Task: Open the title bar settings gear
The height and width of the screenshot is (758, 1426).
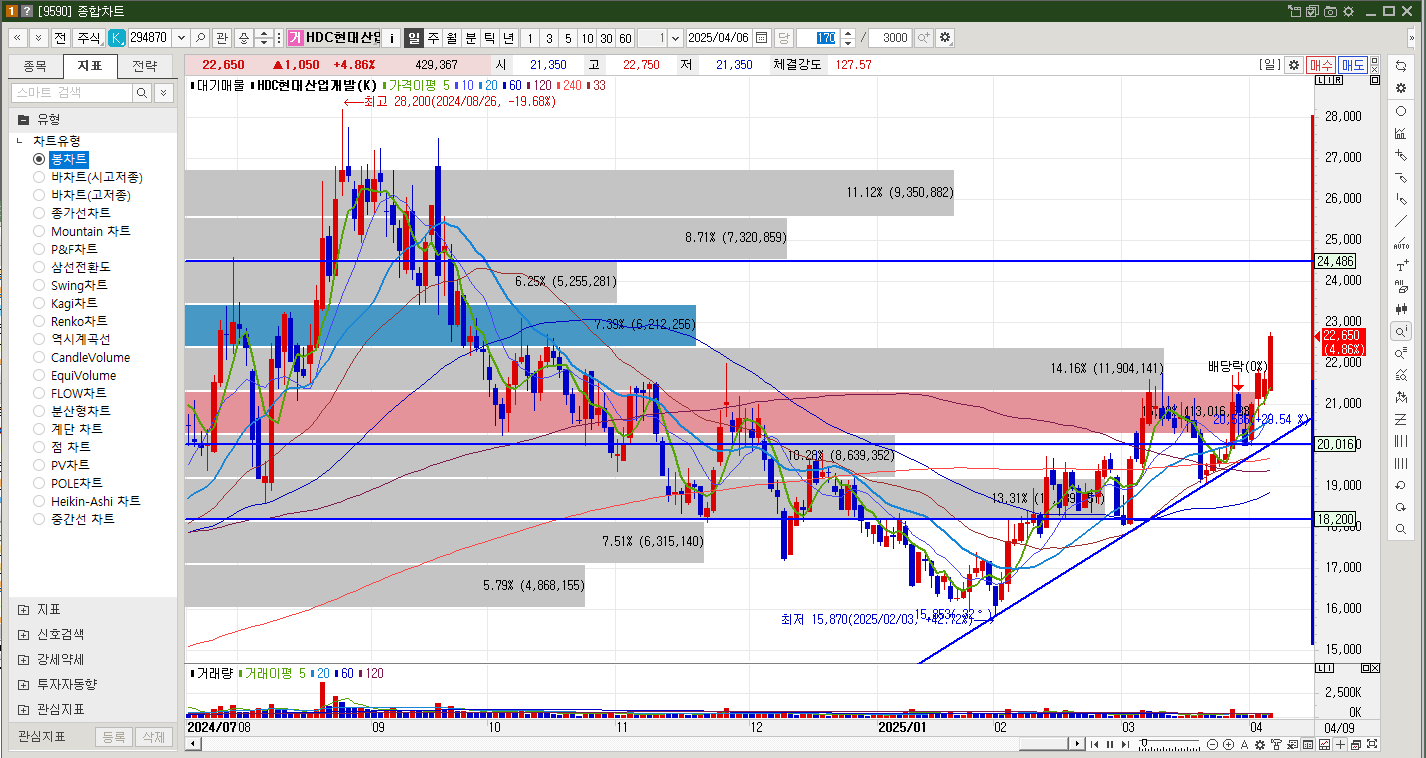Action: click(x=1347, y=11)
